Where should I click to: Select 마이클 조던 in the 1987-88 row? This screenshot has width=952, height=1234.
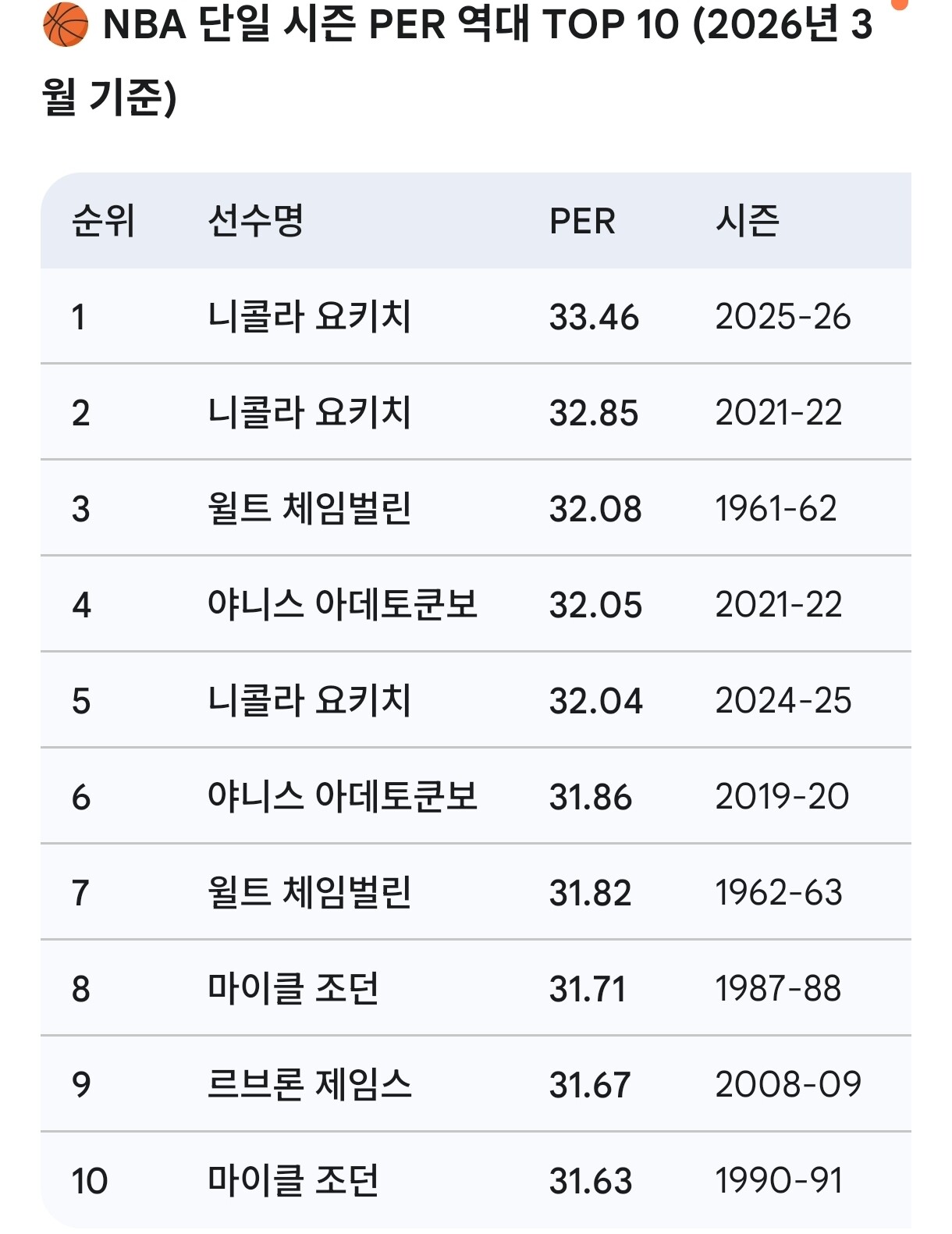pos(293,989)
